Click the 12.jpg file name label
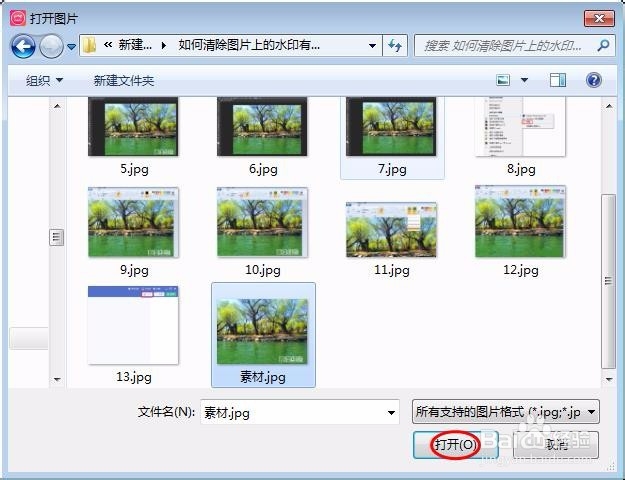625x480 pixels. click(521, 270)
